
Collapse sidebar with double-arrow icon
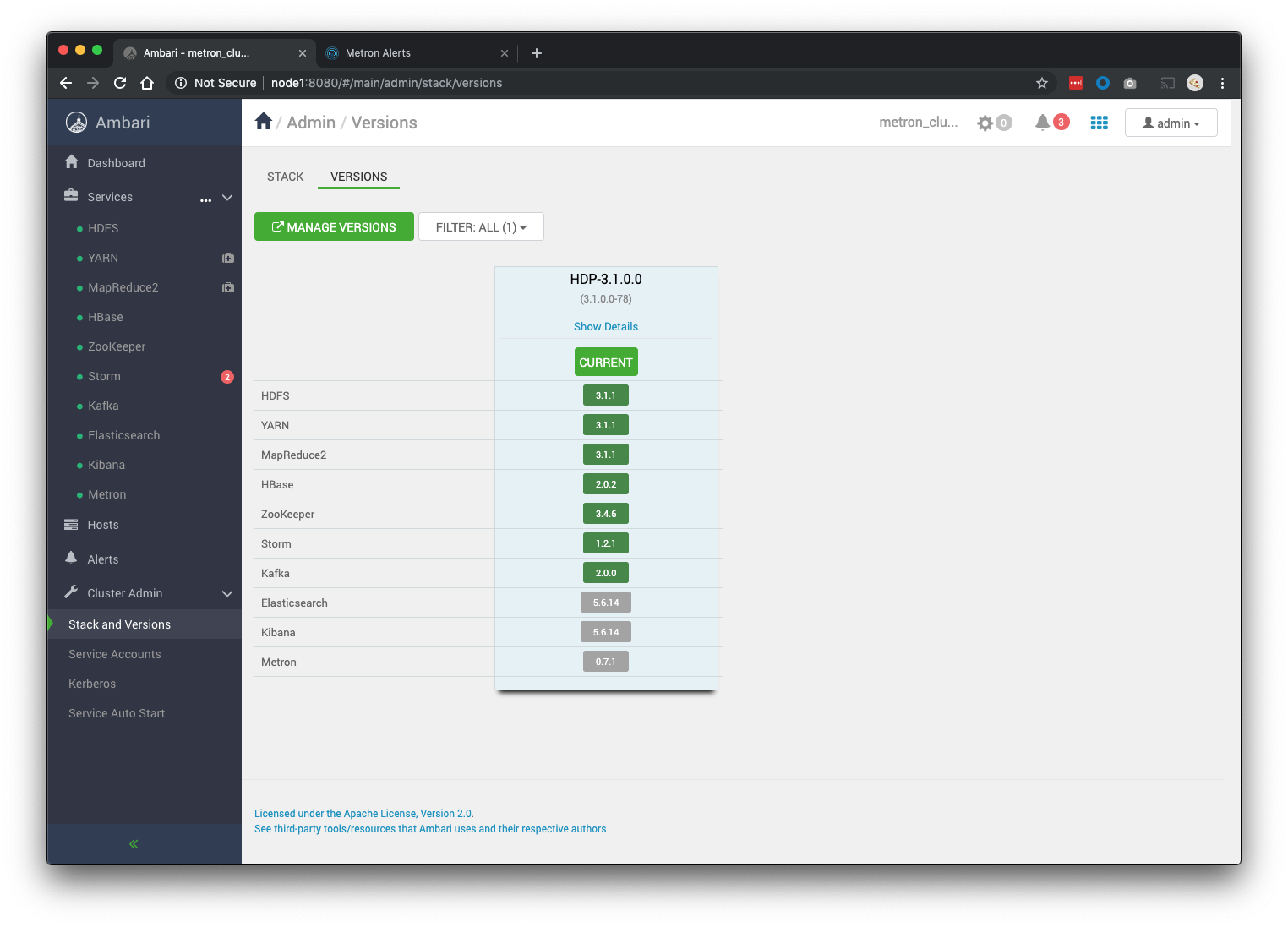[134, 844]
